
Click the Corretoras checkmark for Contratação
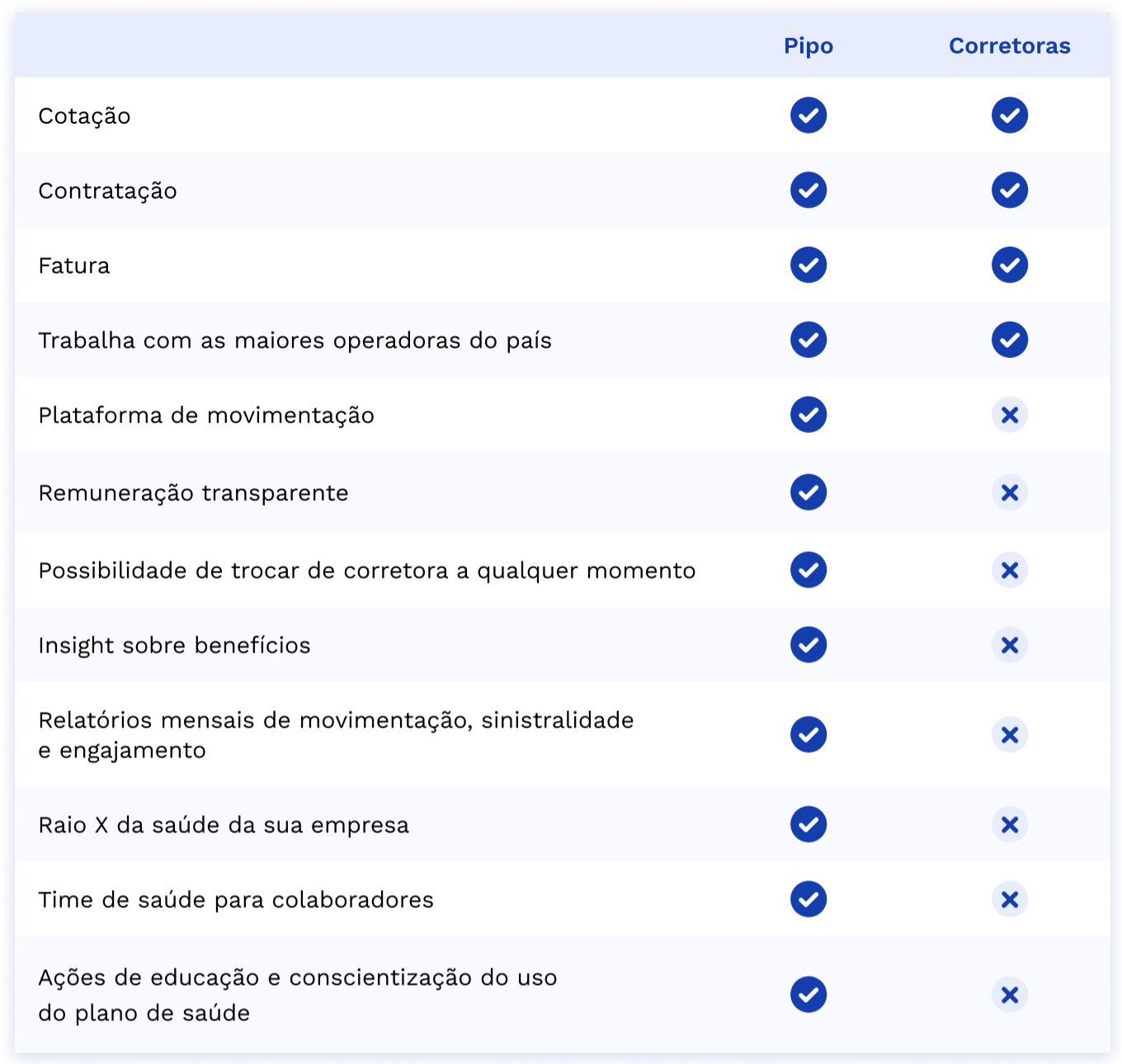pos(1010,191)
